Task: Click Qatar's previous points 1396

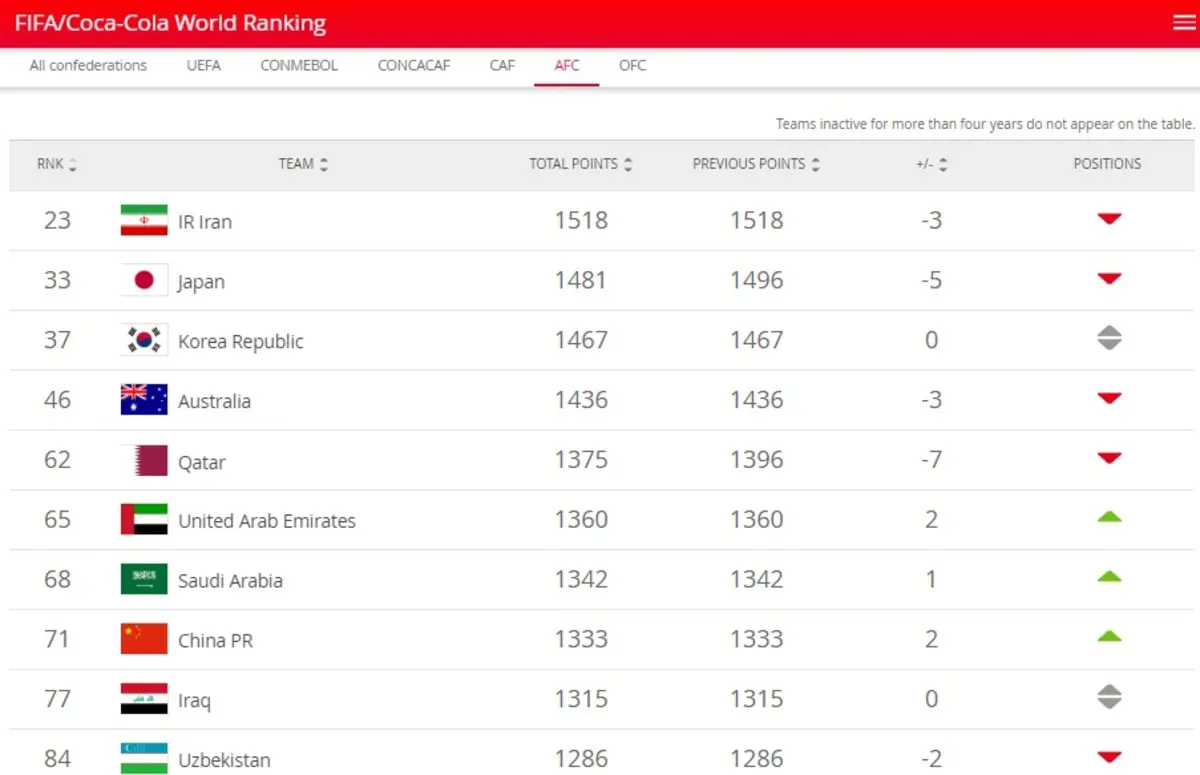Action: pyautogui.click(x=756, y=460)
